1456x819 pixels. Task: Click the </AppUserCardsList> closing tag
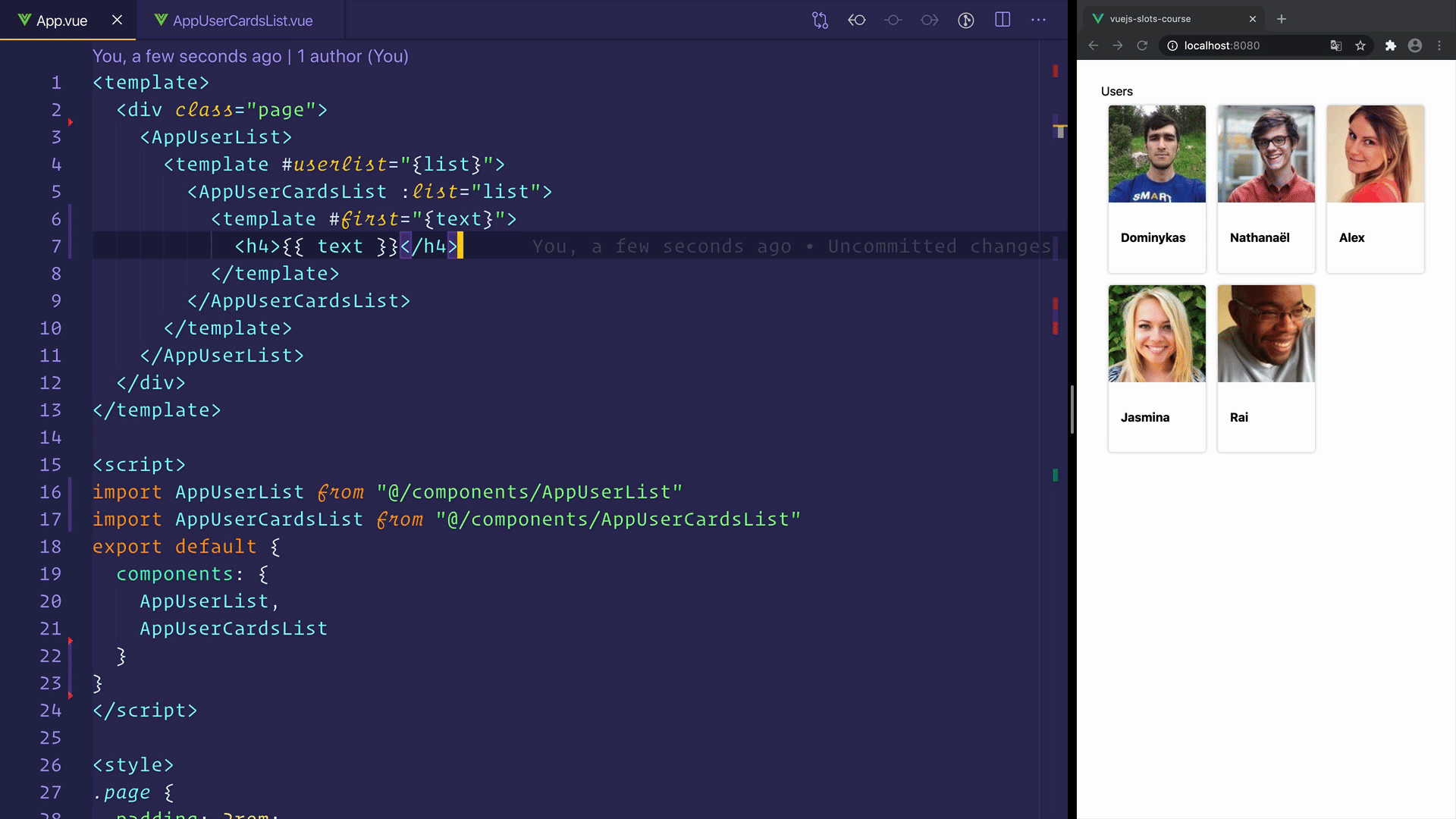(x=299, y=301)
